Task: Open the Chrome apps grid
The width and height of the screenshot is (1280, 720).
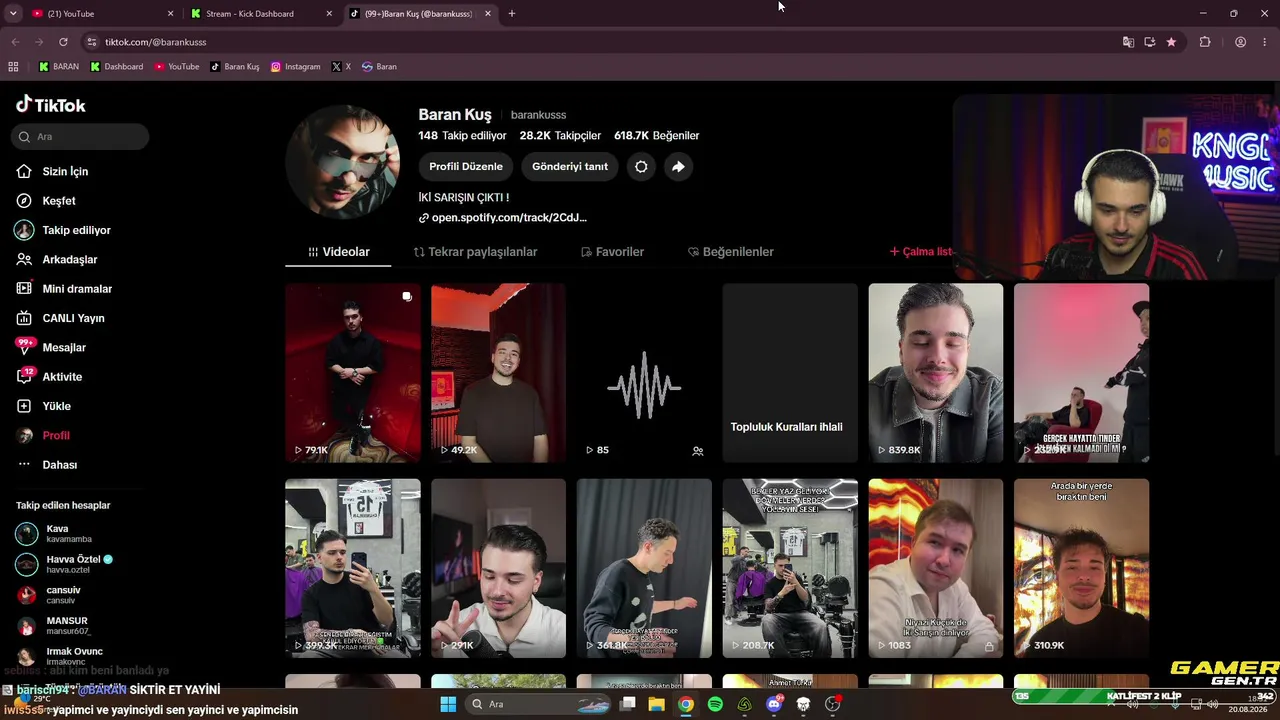Action: click(x=13, y=67)
